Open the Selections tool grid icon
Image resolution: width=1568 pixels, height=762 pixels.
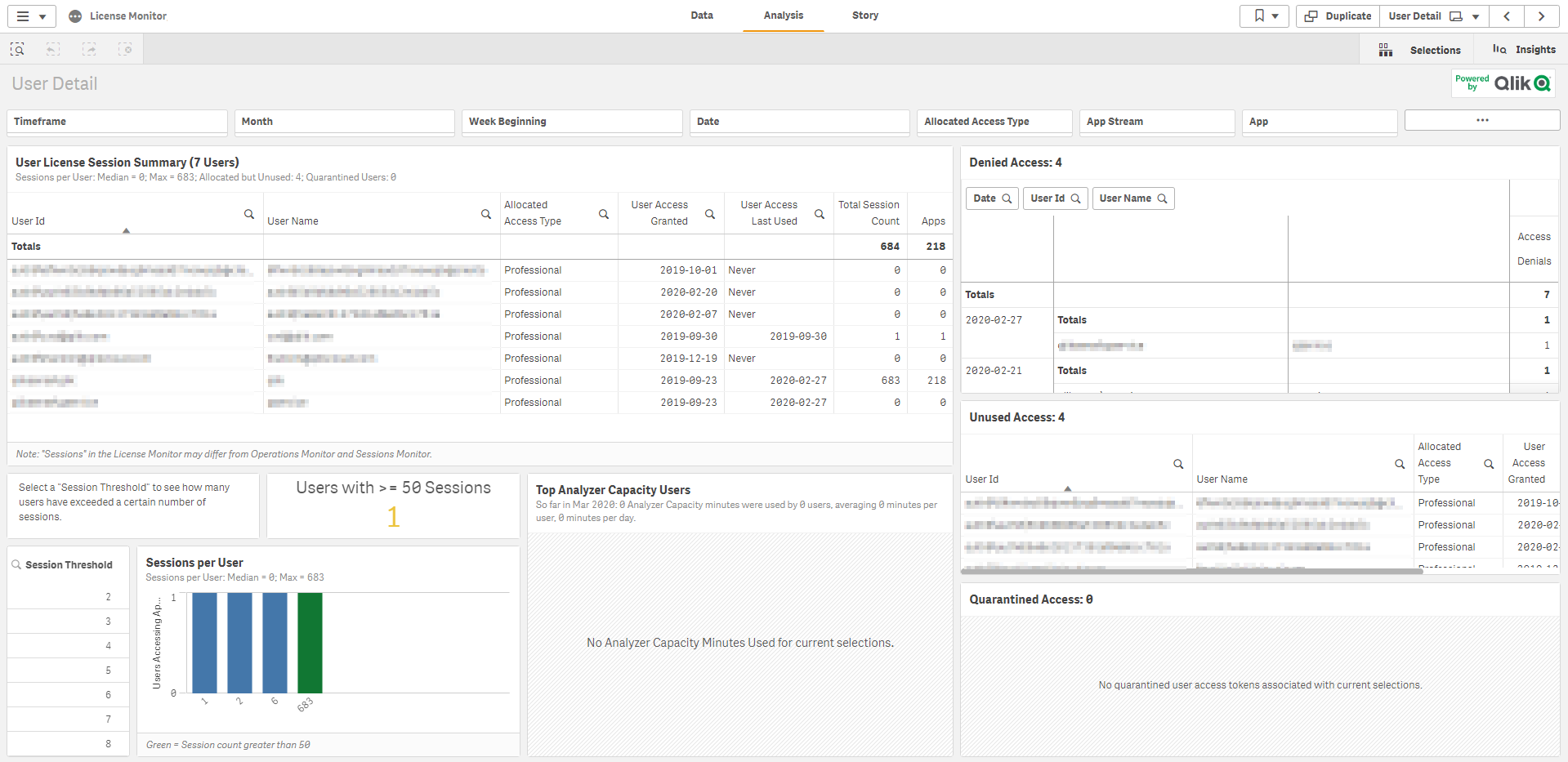(x=1386, y=51)
